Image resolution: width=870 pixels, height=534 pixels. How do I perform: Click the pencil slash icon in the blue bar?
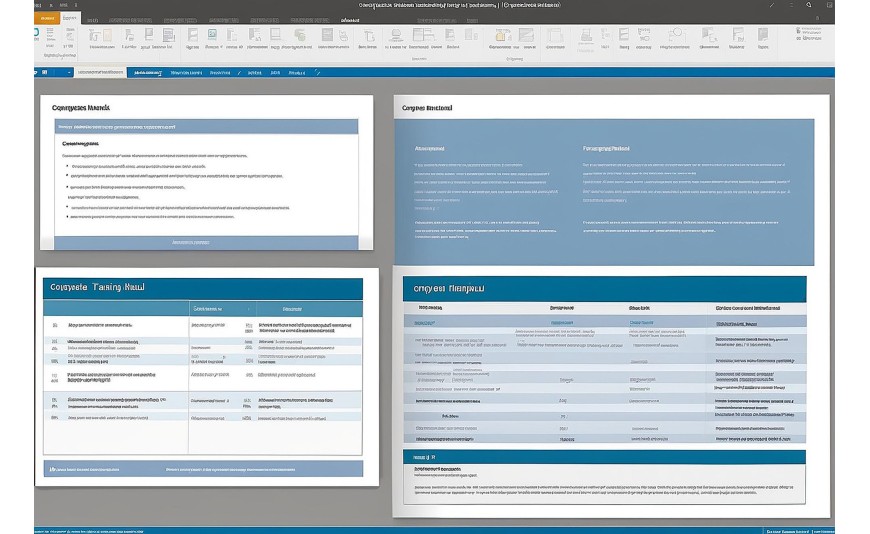(317, 72)
